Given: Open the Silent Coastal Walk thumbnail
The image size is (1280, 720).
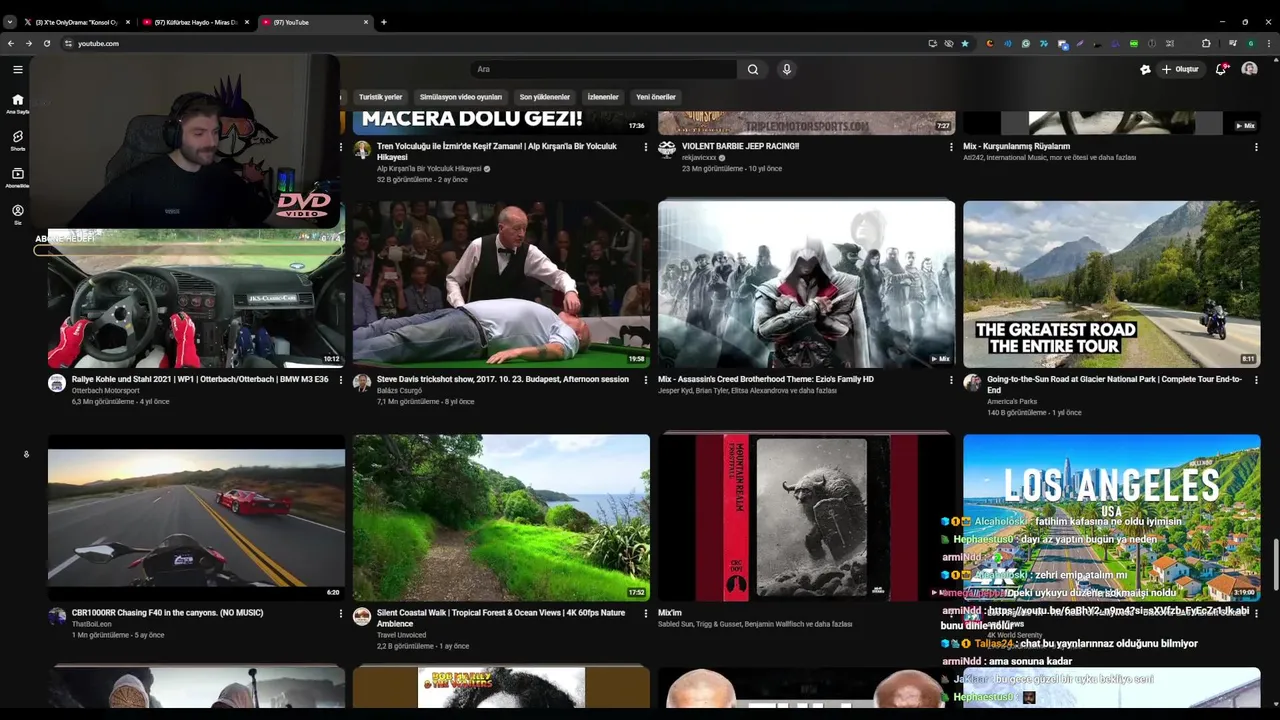Looking at the screenshot, I should 501,517.
